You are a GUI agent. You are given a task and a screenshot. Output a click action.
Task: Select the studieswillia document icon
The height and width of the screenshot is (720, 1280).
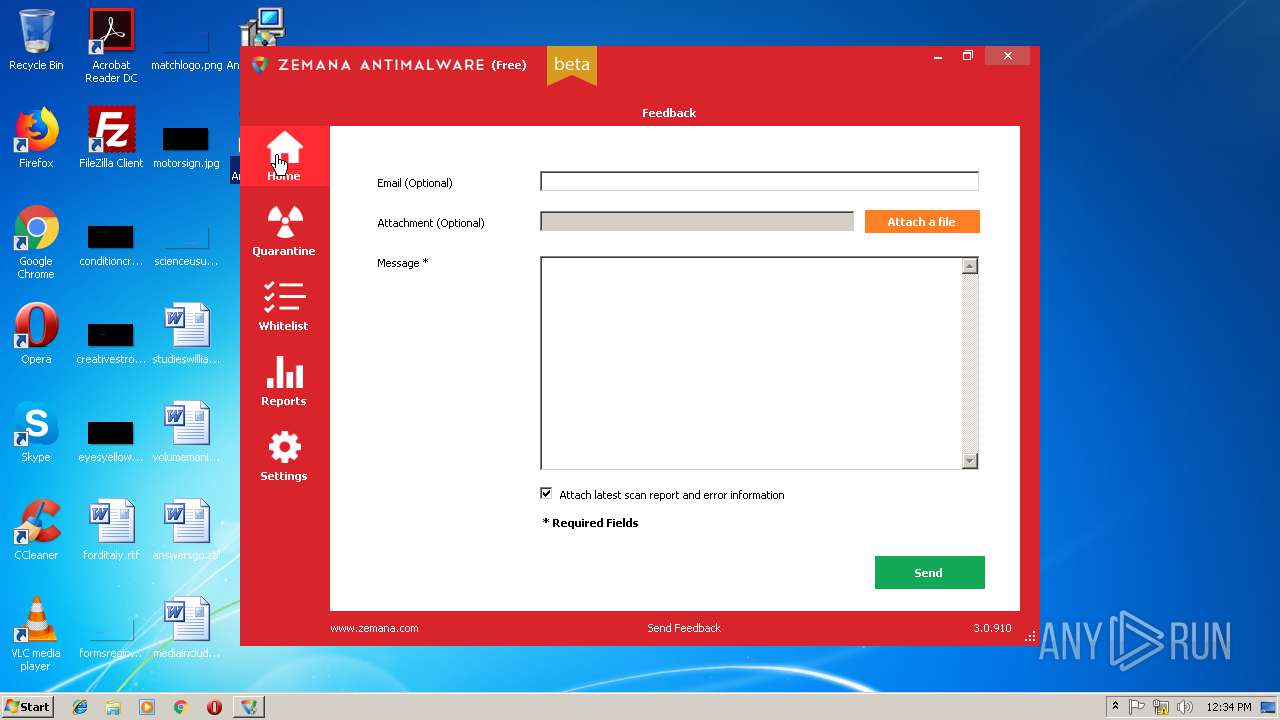coord(186,334)
